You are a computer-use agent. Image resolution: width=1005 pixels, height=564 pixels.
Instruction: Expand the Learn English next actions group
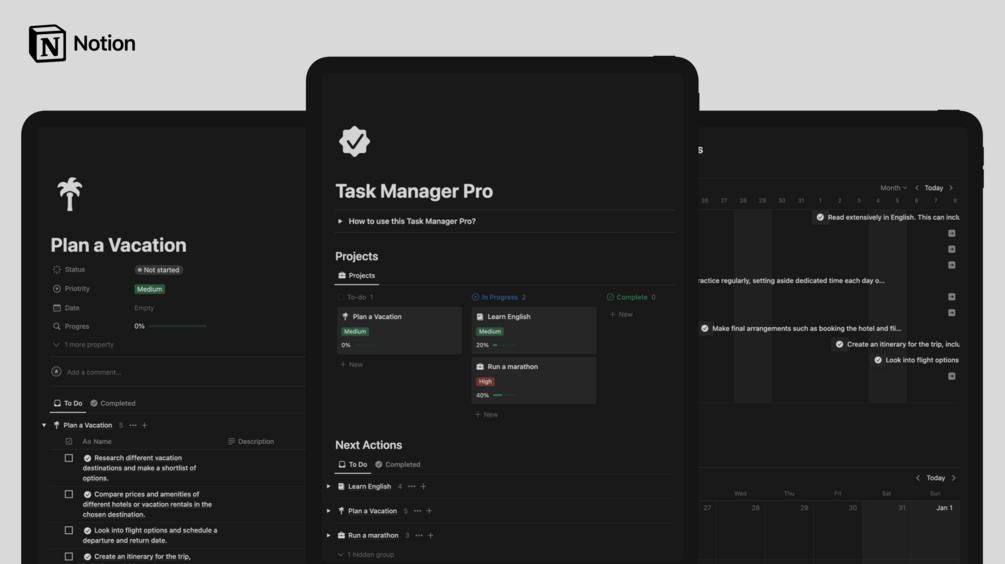328,486
